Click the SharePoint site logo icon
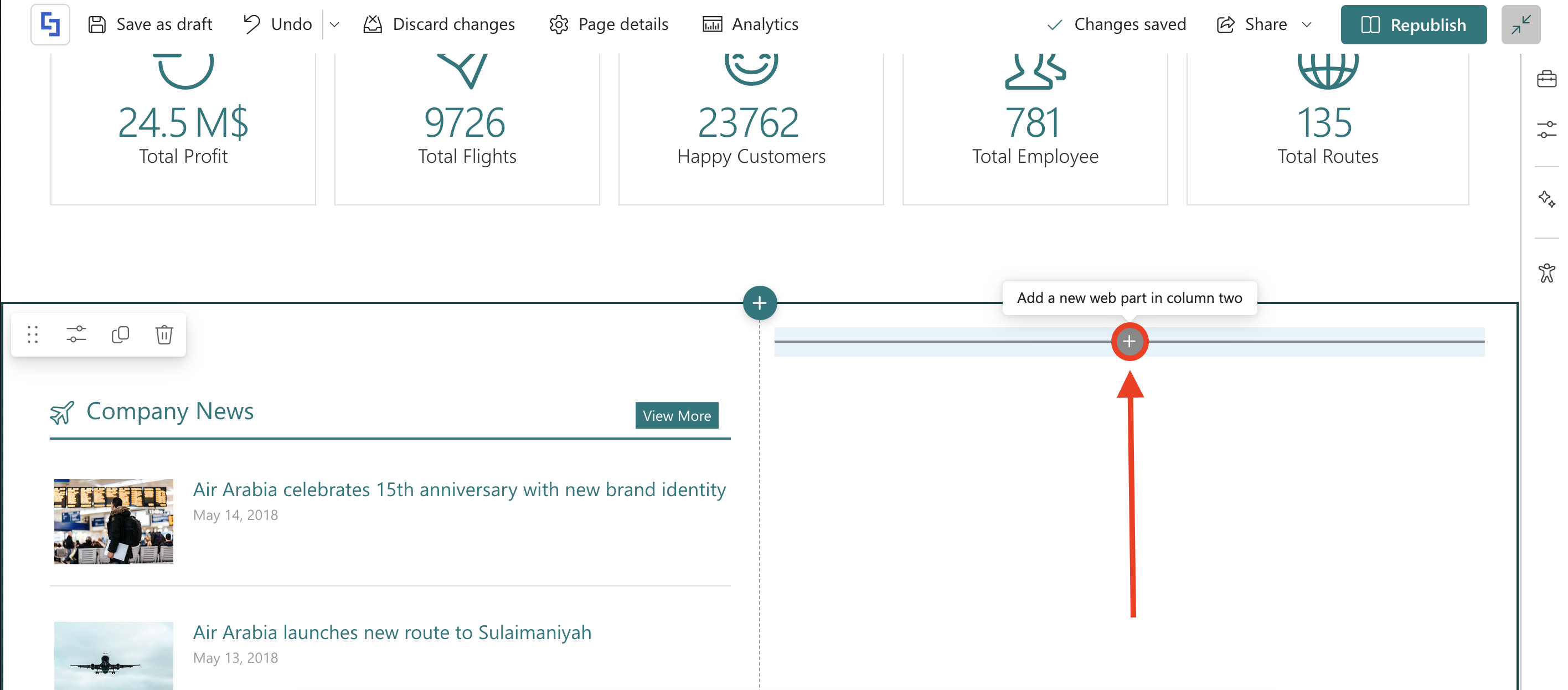The height and width of the screenshot is (690, 1568). point(50,24)
